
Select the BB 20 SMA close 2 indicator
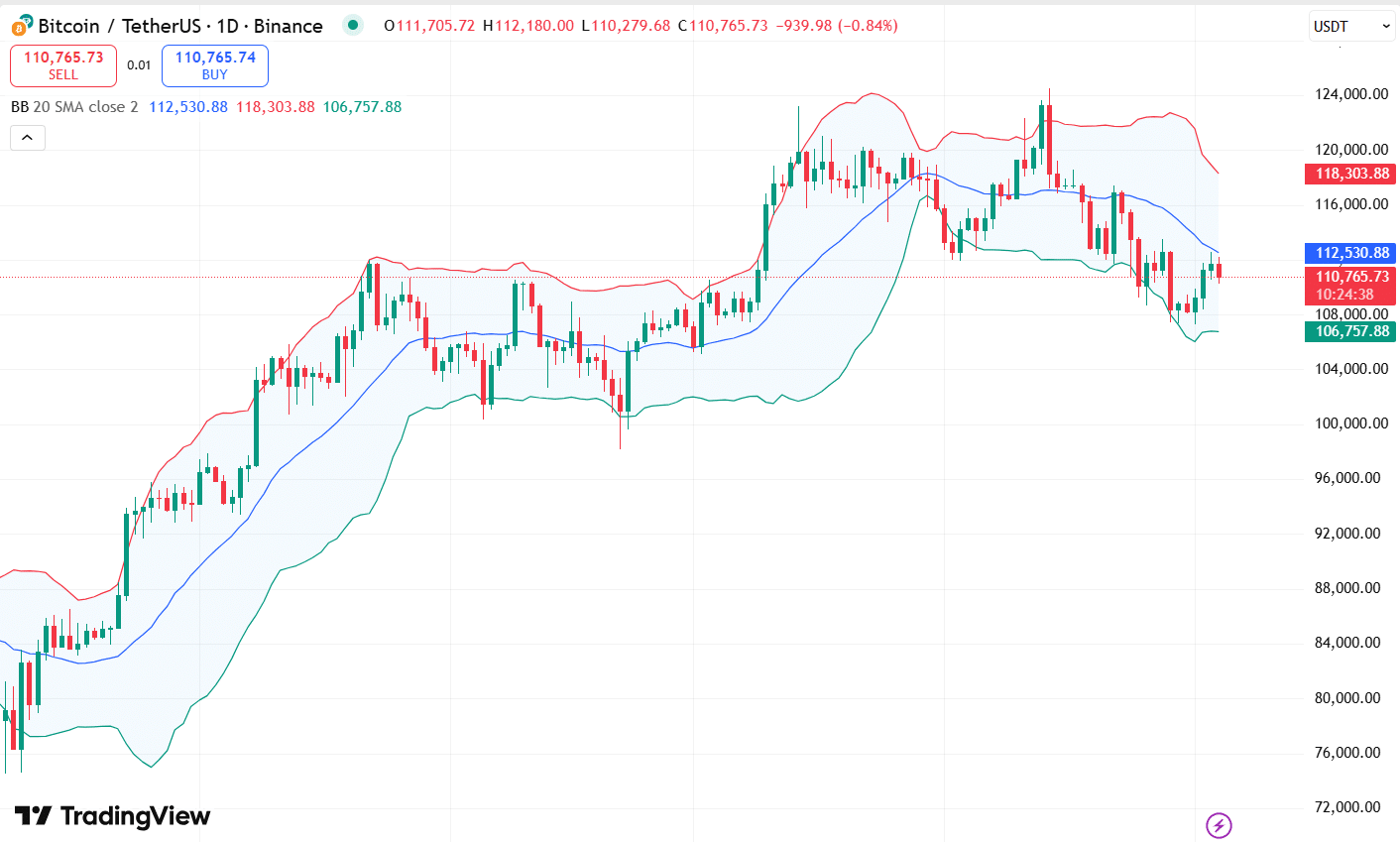(x=74, y=107)
